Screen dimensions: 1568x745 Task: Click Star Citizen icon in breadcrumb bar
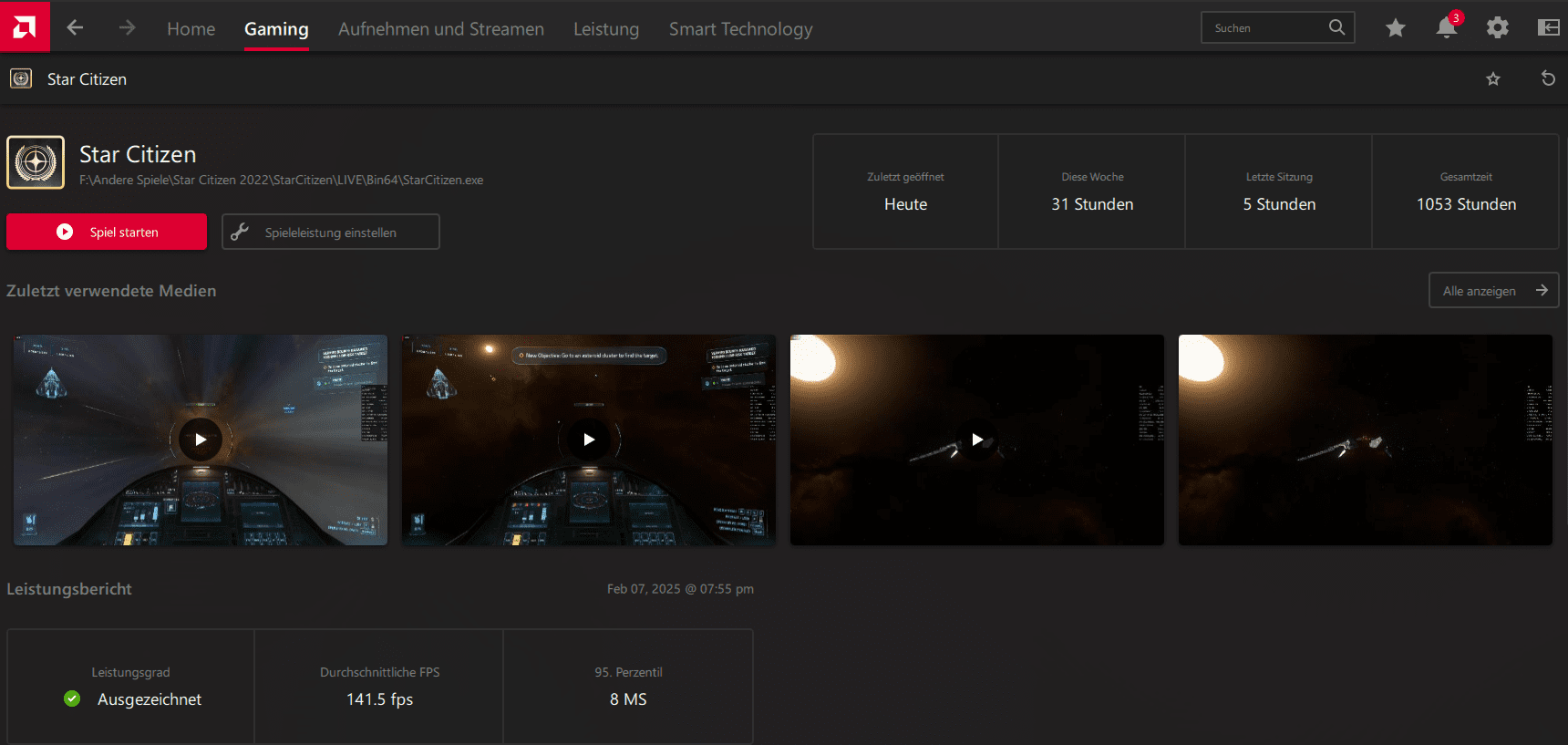point(21,78)
